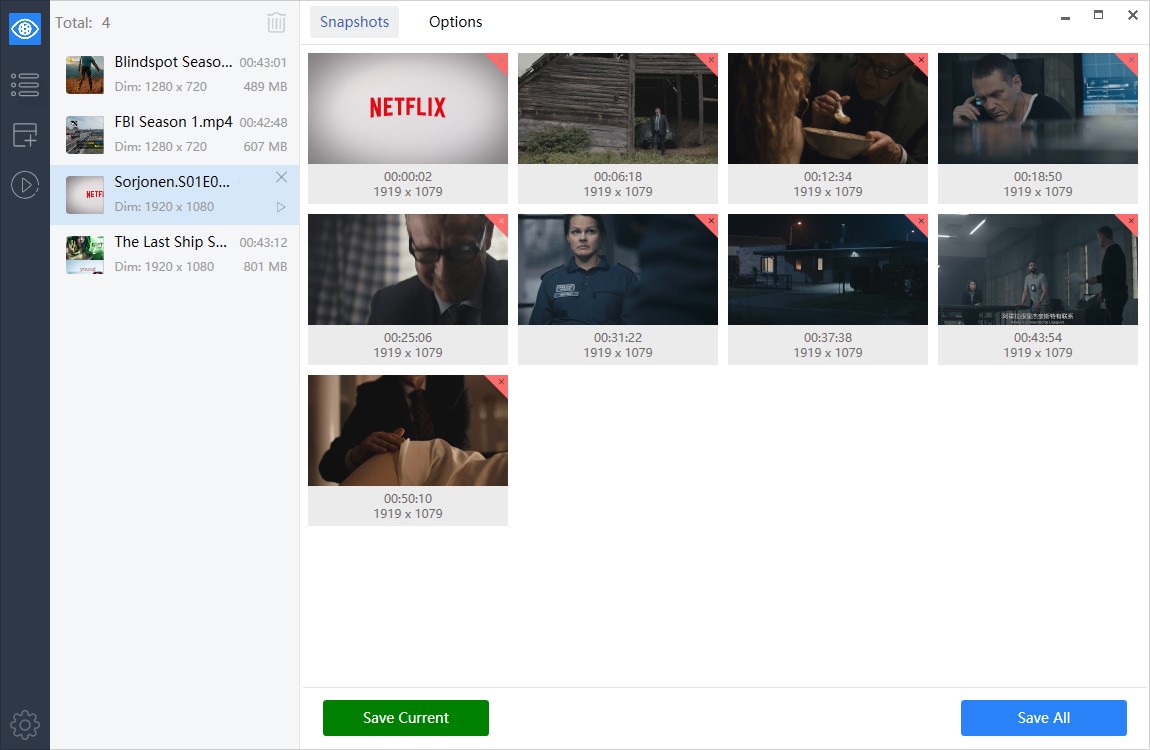1150x750 pixels.
Task: Delete the 00:43:54 snapshot
Action: coord(1130,221)
